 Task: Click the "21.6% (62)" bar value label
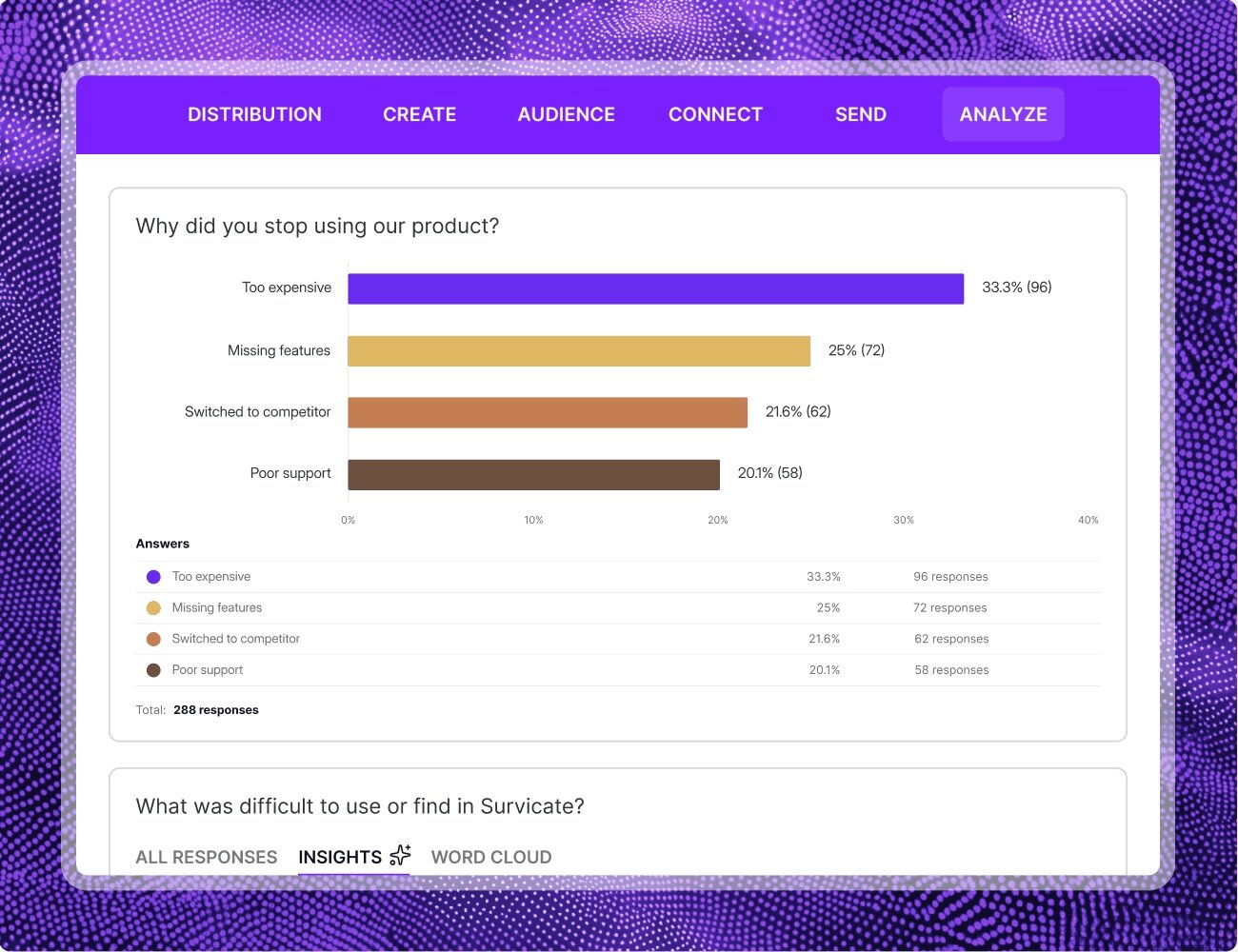[798, 411]
